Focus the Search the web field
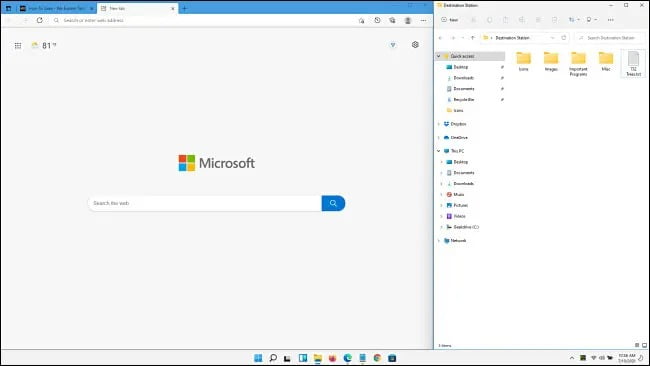Image resolution: width=650 pixels, height=366 pixels. click(x=205, y=203)
